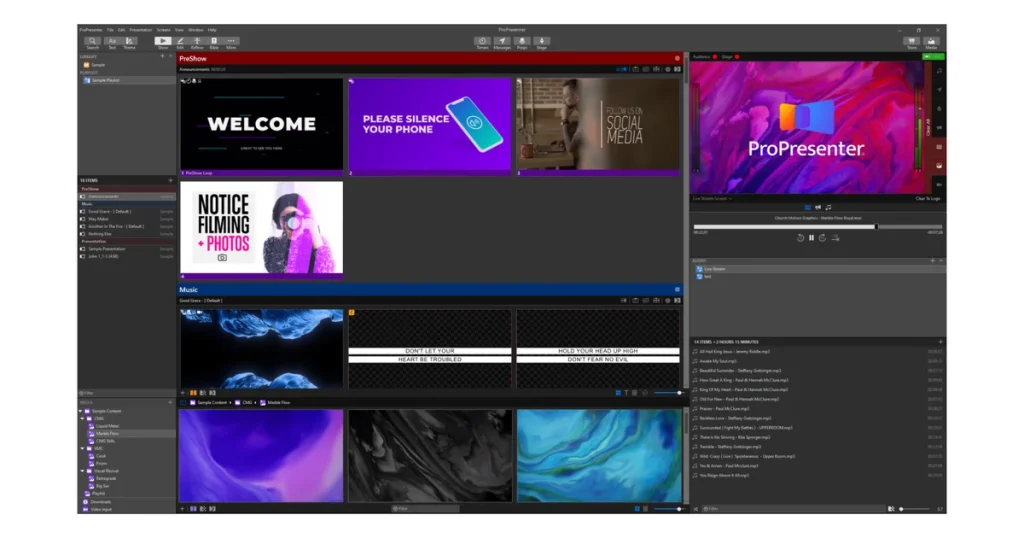Open the Media toolbar button

[931, 42]
